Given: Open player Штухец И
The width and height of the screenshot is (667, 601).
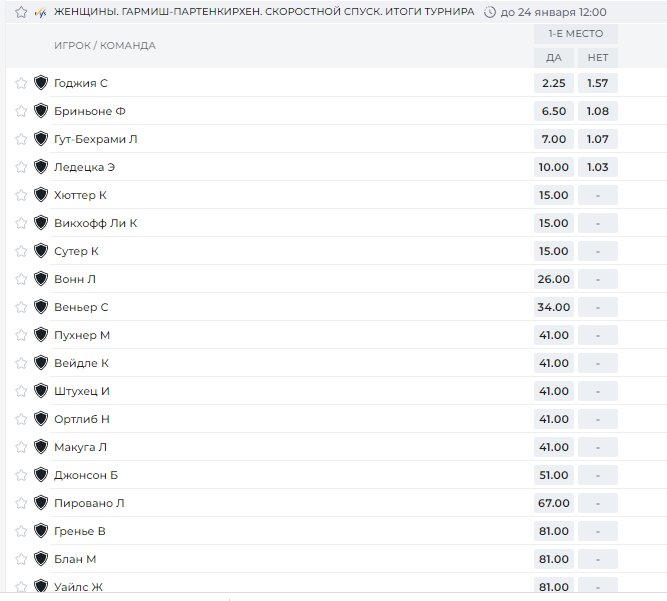Looking at the screenshot, I should [x=82, y=391].
